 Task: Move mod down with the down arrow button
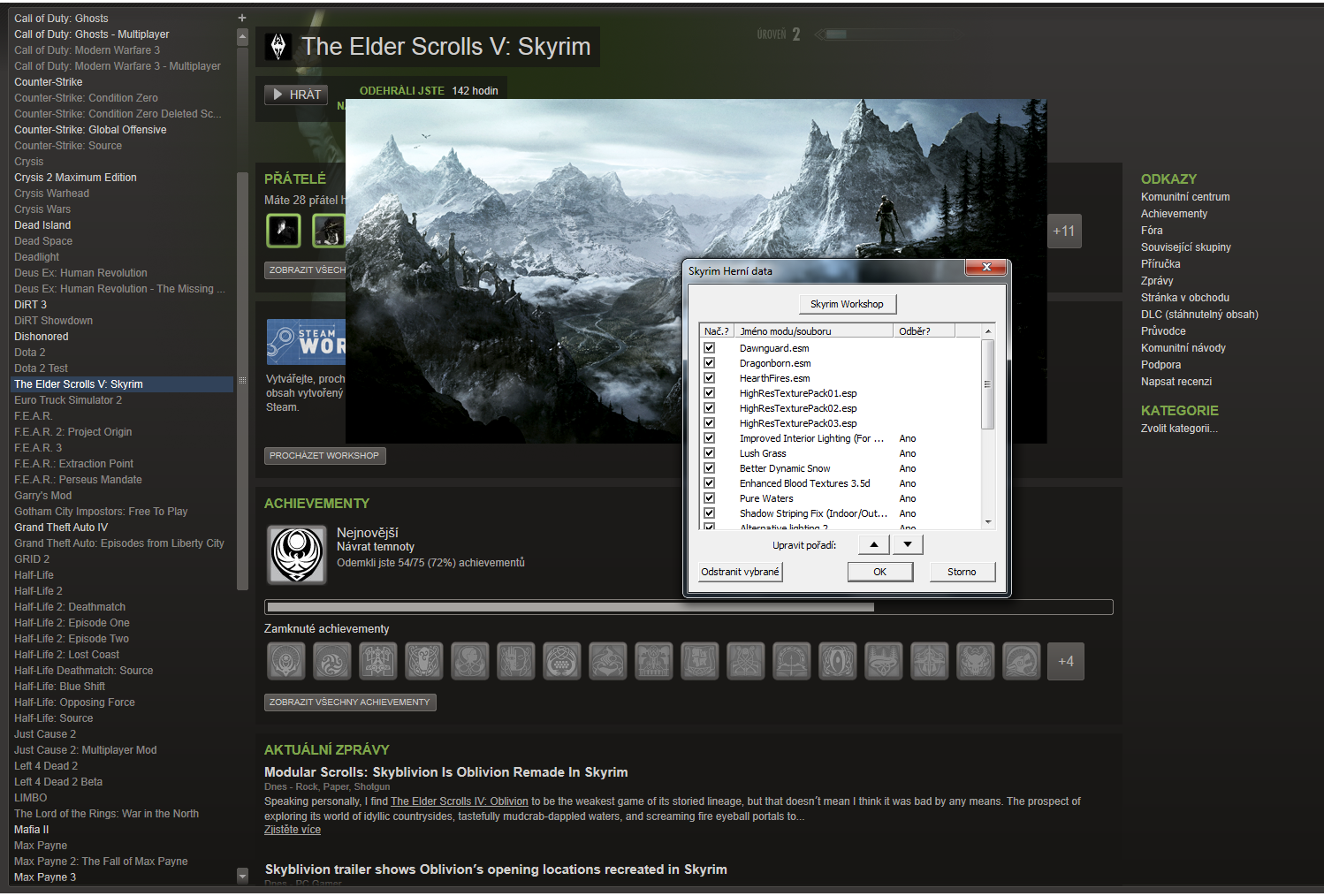click(908, 545)
